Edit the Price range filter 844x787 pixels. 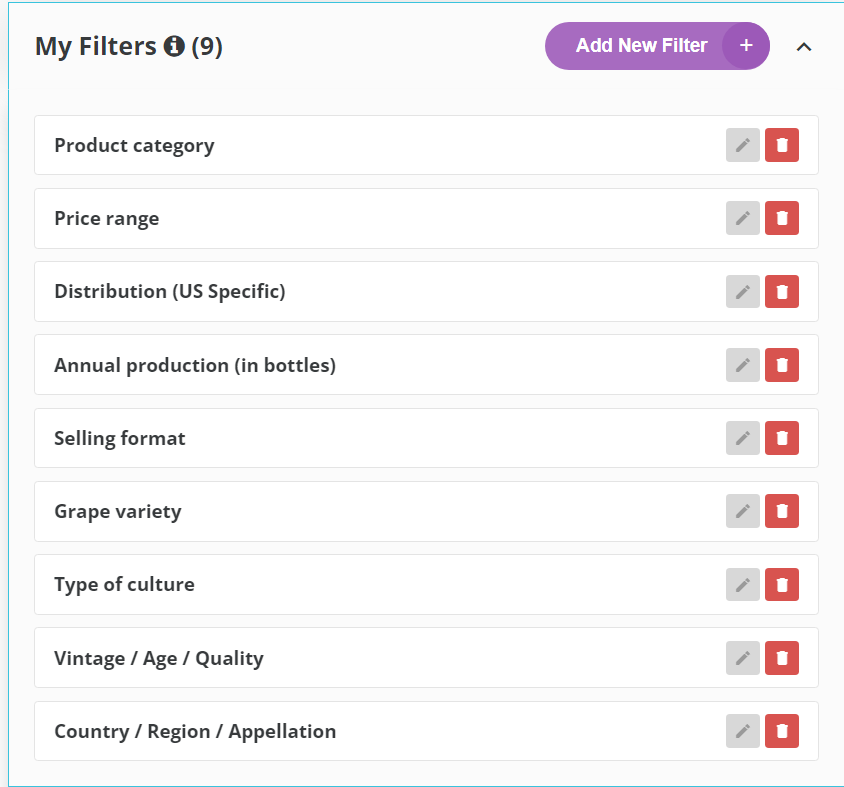(742, 218)
